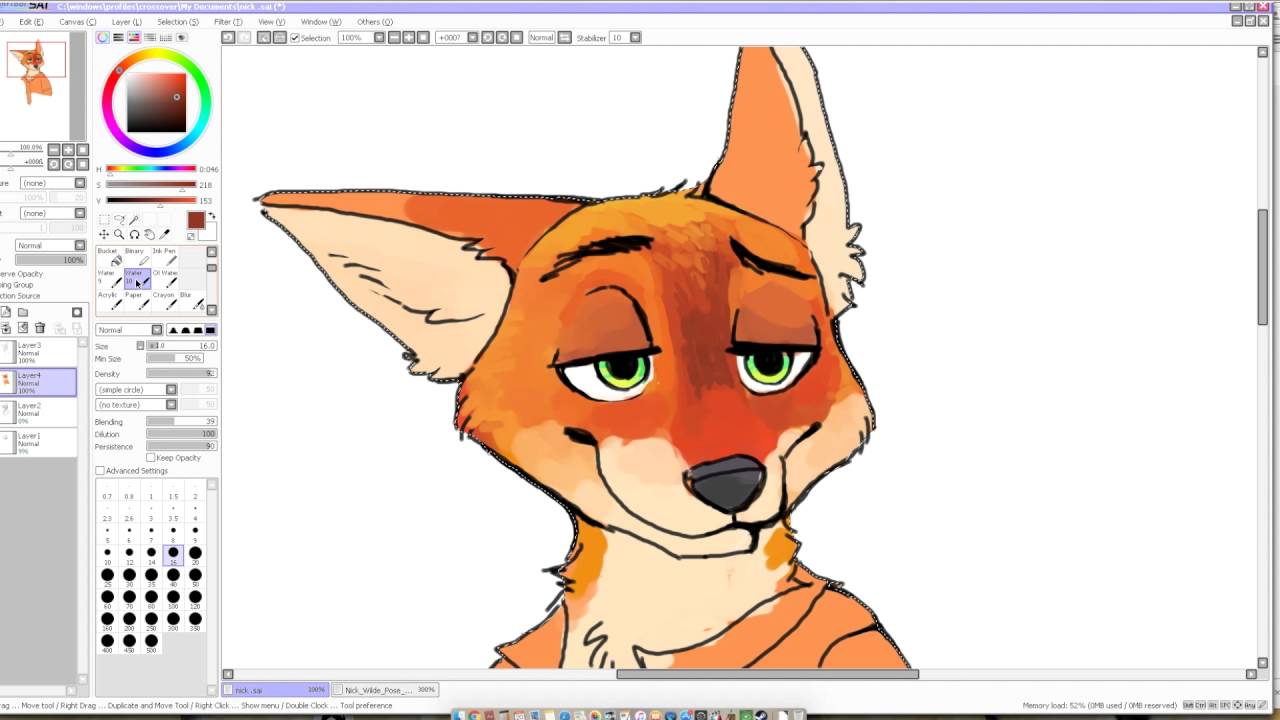Toggle the Scratchpad panel
Viewport: 1280px width, 720px height.
[x=181, y=37]
